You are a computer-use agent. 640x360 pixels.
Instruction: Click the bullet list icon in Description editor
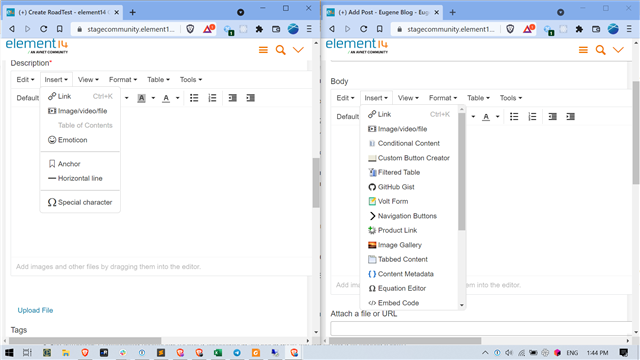pyautogui.click(x=194, y=98)
